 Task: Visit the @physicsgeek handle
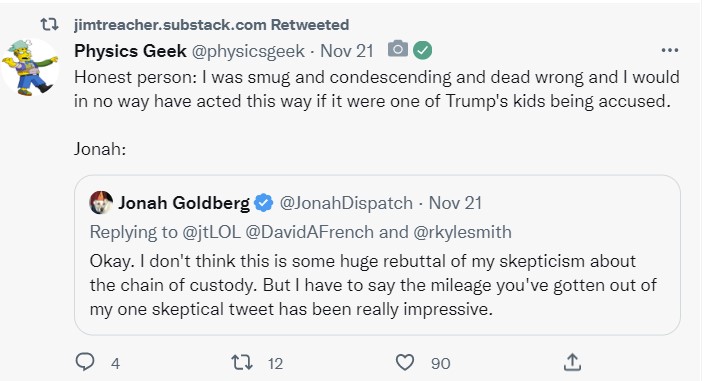pyautogui.click(x=248, y=51)
